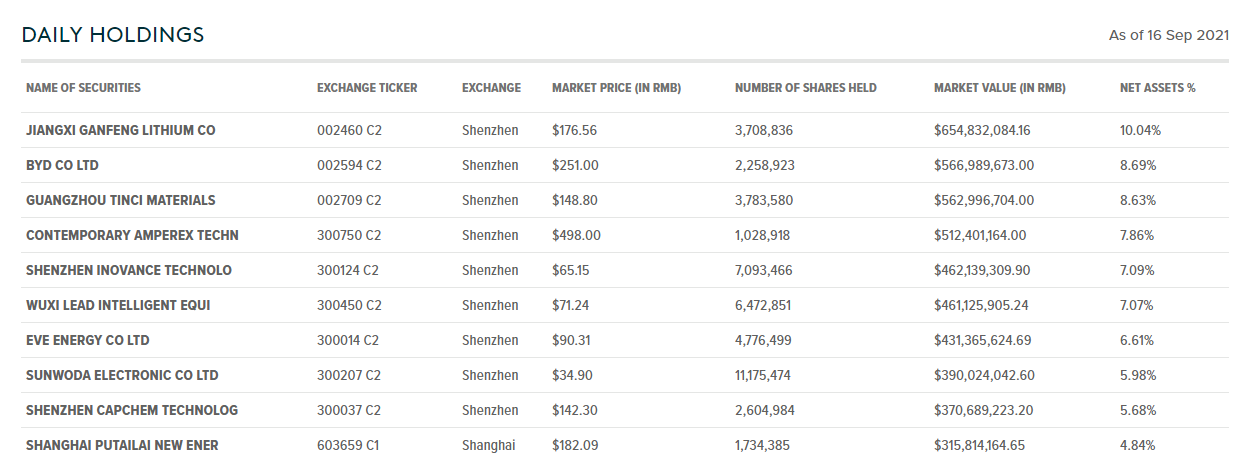
Task: Click net assets 7.09%
Action: (x=1138, y=270)
